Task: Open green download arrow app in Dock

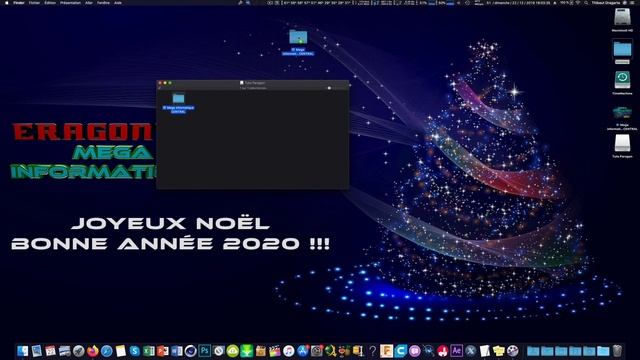Action: (x=247, y=351)
